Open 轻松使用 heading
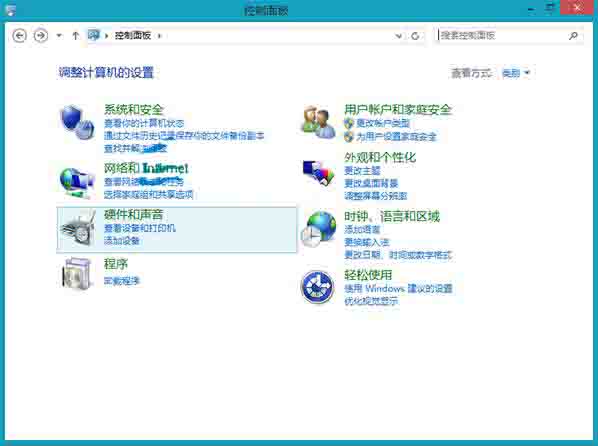Screen dimensions: 598x446 coord(368,274)
